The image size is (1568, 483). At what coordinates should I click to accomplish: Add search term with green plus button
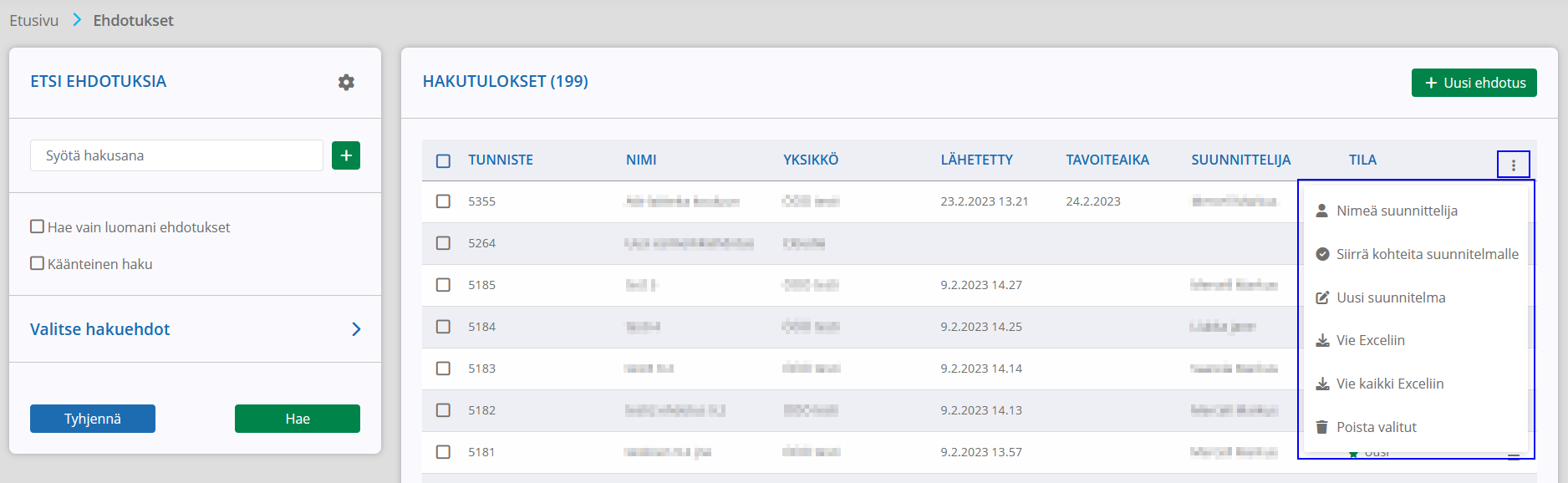click(346, 155)
